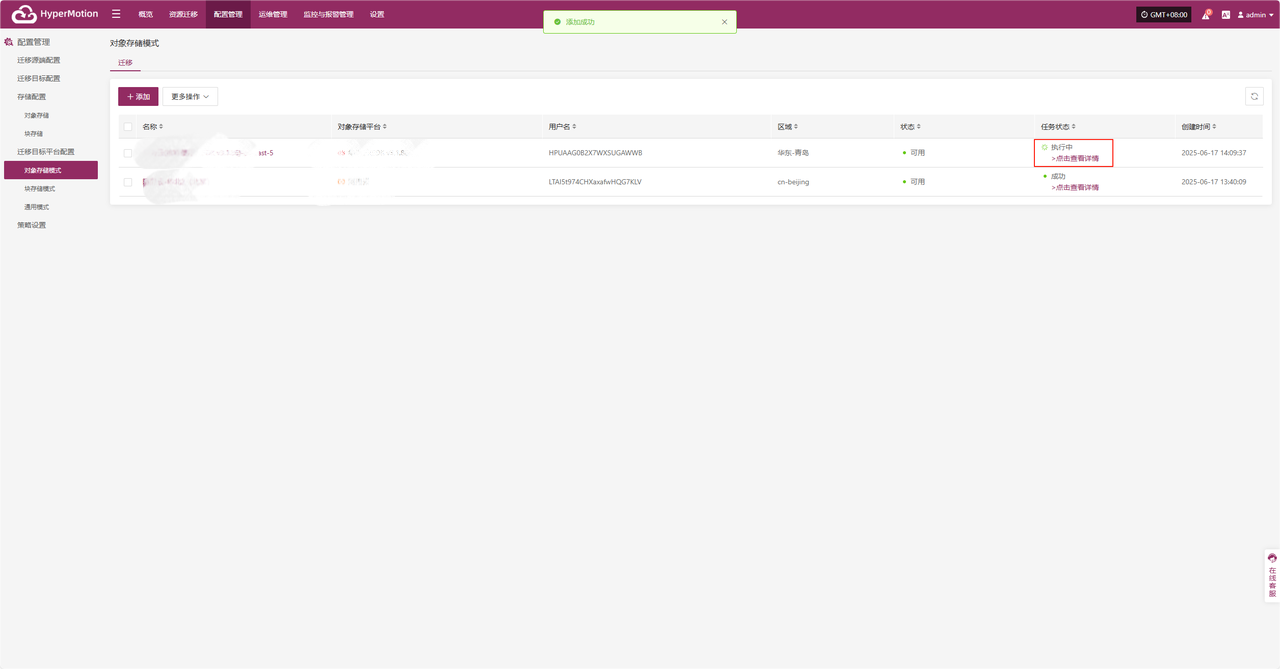Sort by 任务状态 column sort icon
1280x669 pixels.
(x=1073, y=127)
